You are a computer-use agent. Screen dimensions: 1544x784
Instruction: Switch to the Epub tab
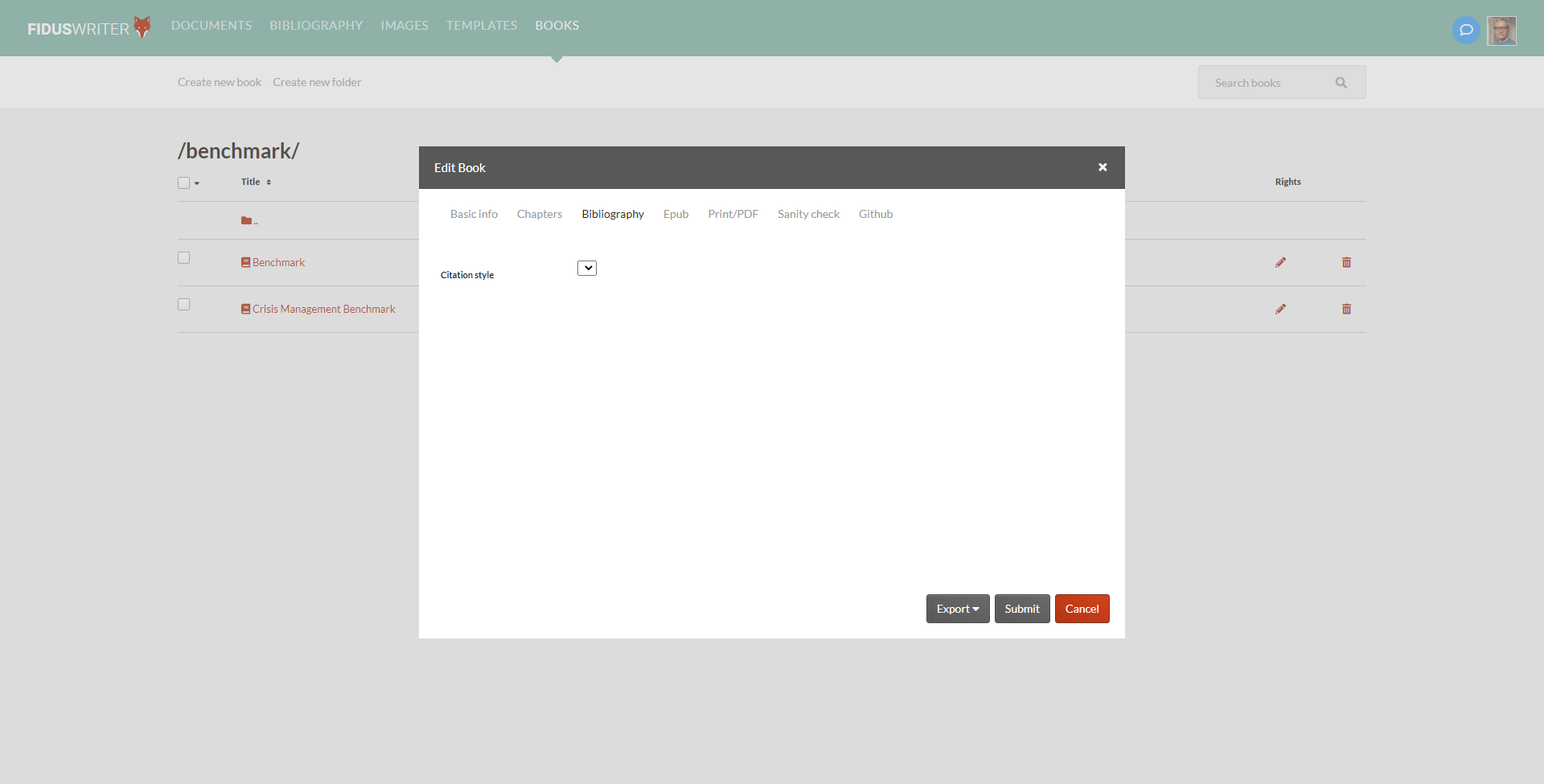click(x=675, y=214)
